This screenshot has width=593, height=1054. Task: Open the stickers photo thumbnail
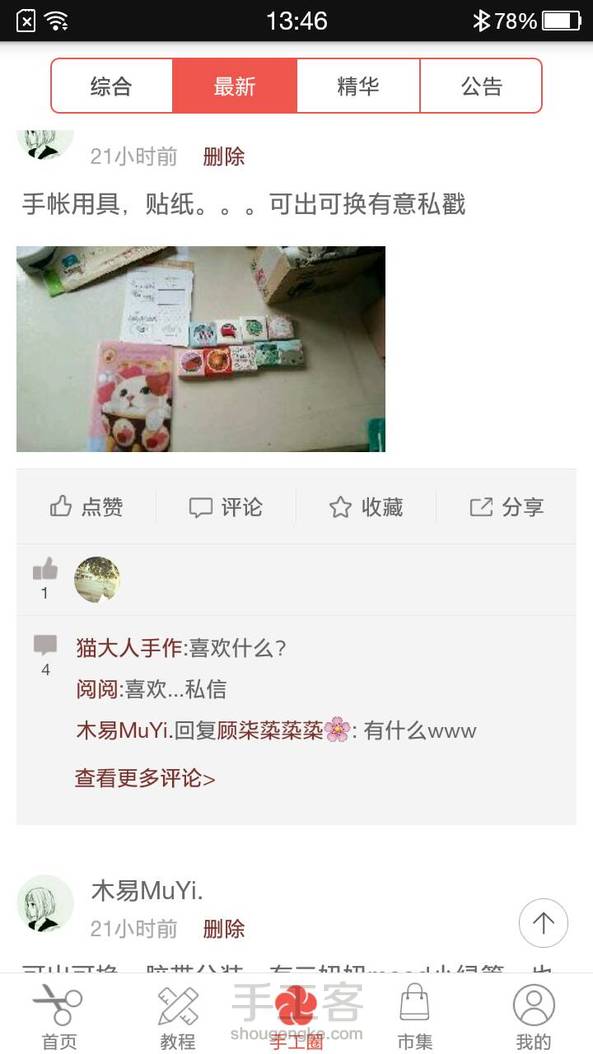pos(201,349)
